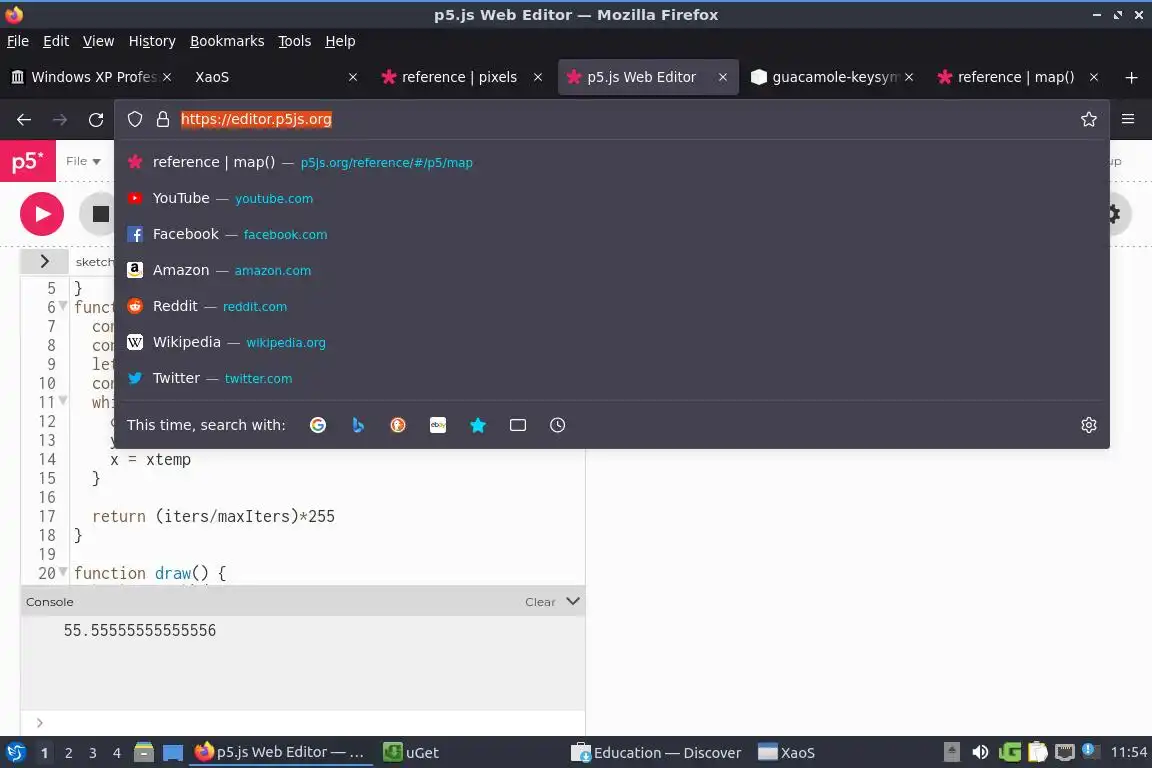Open the View menu
The image size is (1152, 768).
point(98,41)
